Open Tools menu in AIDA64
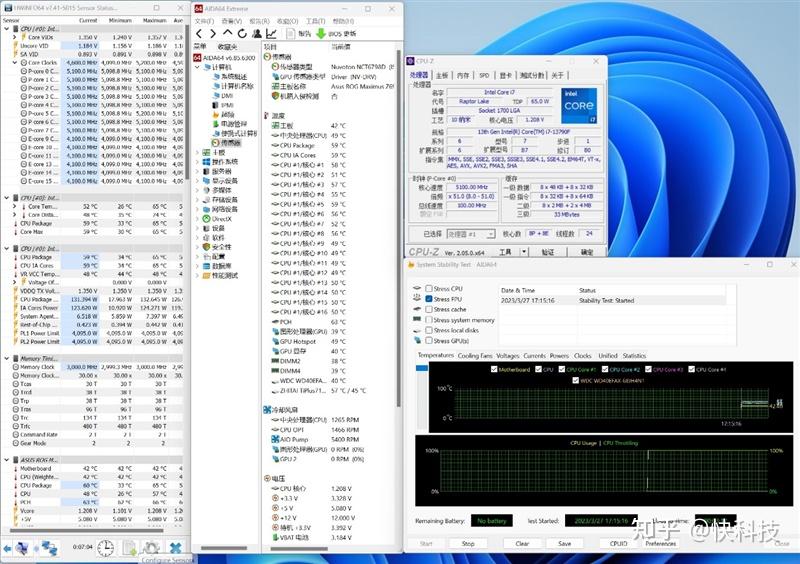Screen dimensions: 800x564 coord(315,21)
